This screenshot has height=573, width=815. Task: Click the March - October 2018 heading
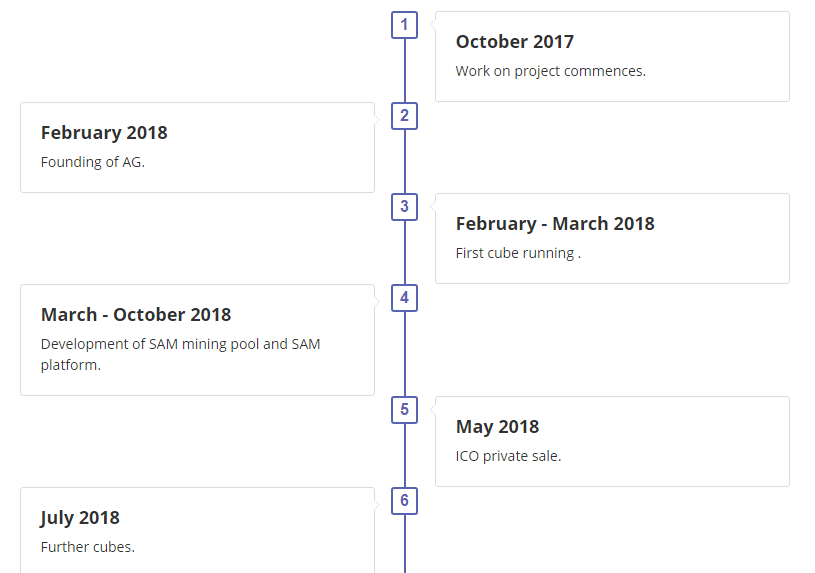136,315
